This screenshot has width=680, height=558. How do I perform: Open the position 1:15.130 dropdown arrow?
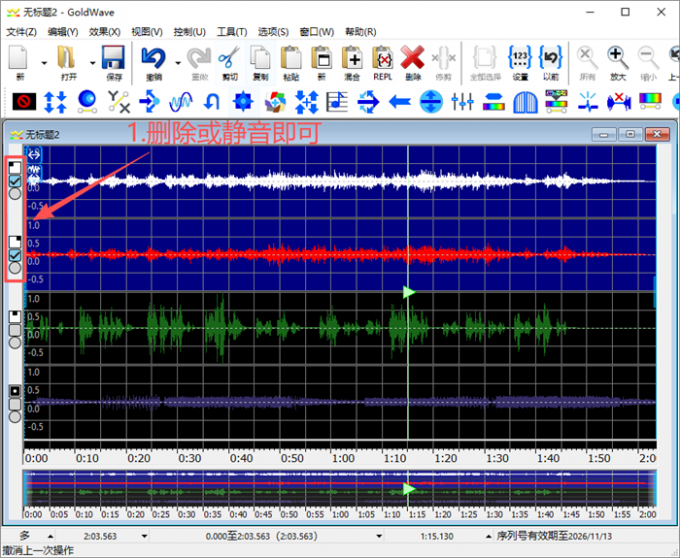point(489,536)
